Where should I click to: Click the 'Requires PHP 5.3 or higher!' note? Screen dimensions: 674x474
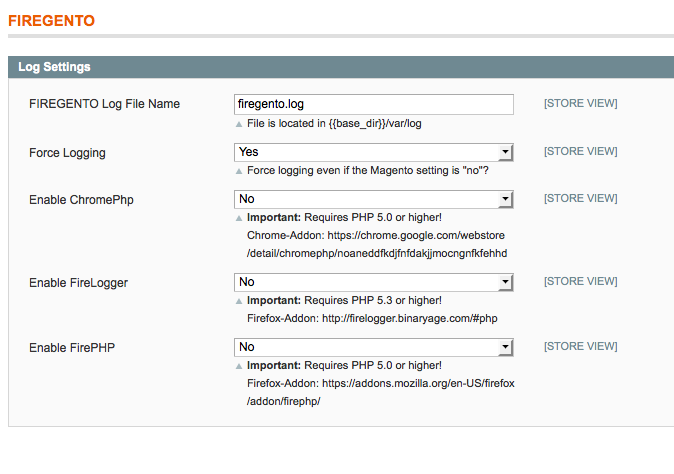[373, 300]
